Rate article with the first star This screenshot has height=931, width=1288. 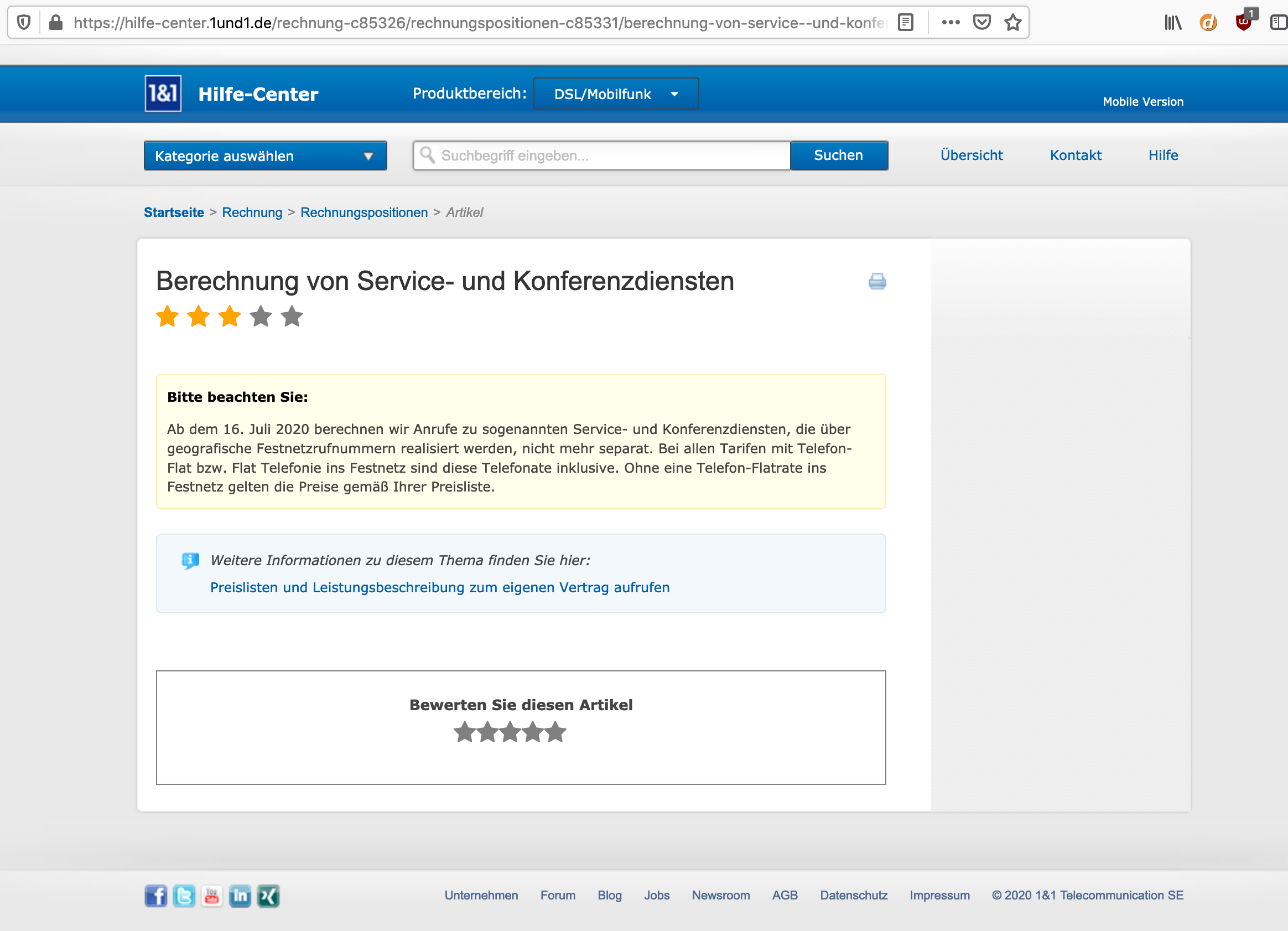click(x=465, y=732)
